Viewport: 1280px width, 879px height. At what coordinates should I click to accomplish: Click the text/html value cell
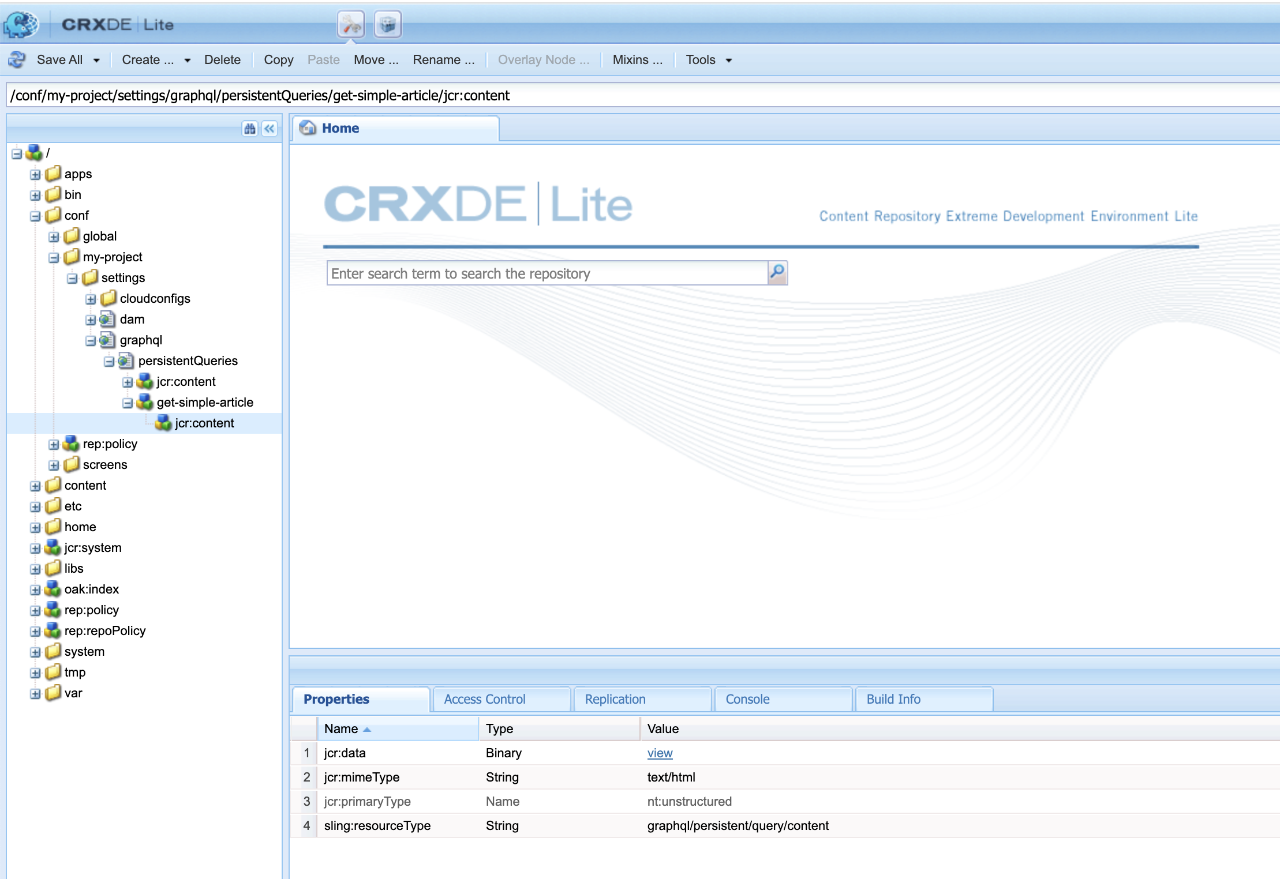click(x=671, y=777)
